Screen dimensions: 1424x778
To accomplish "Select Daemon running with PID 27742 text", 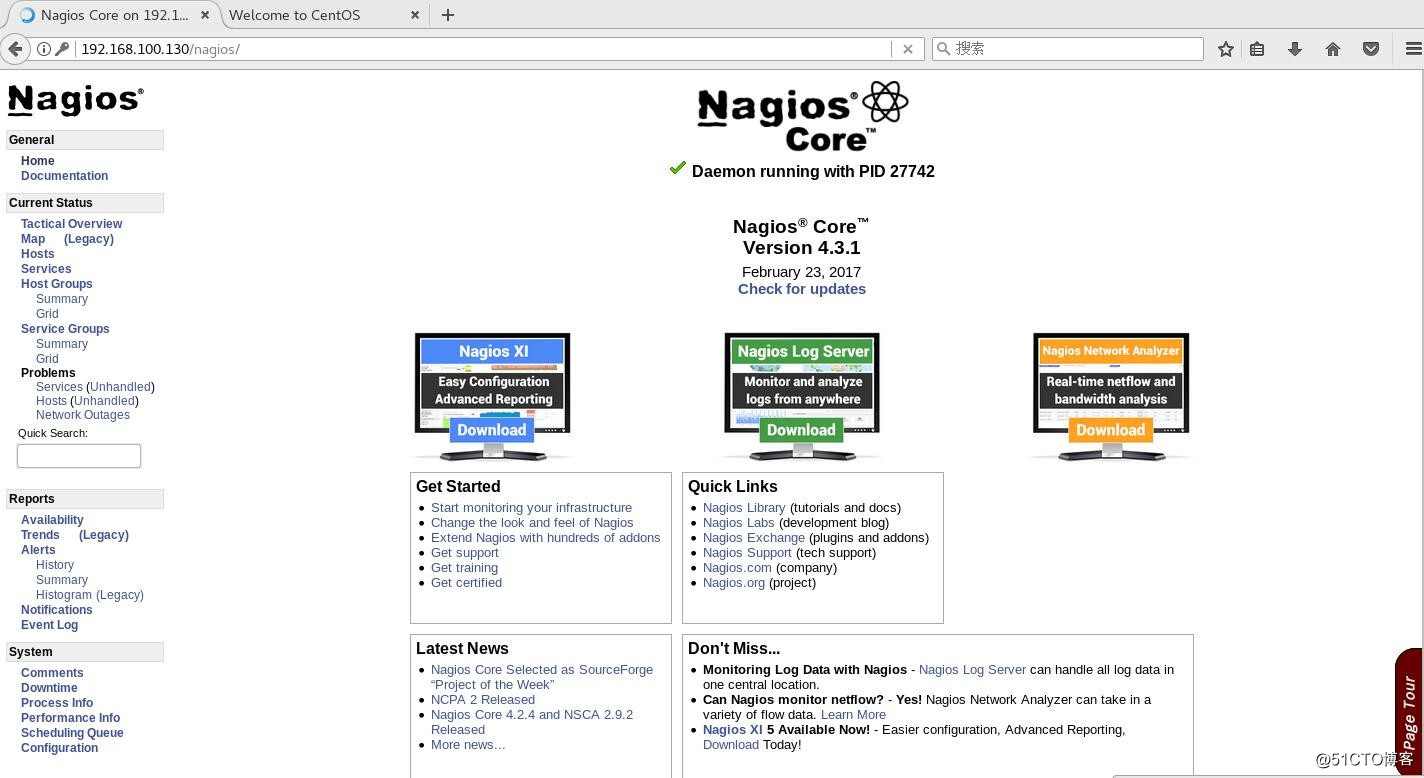I will 813,172.
